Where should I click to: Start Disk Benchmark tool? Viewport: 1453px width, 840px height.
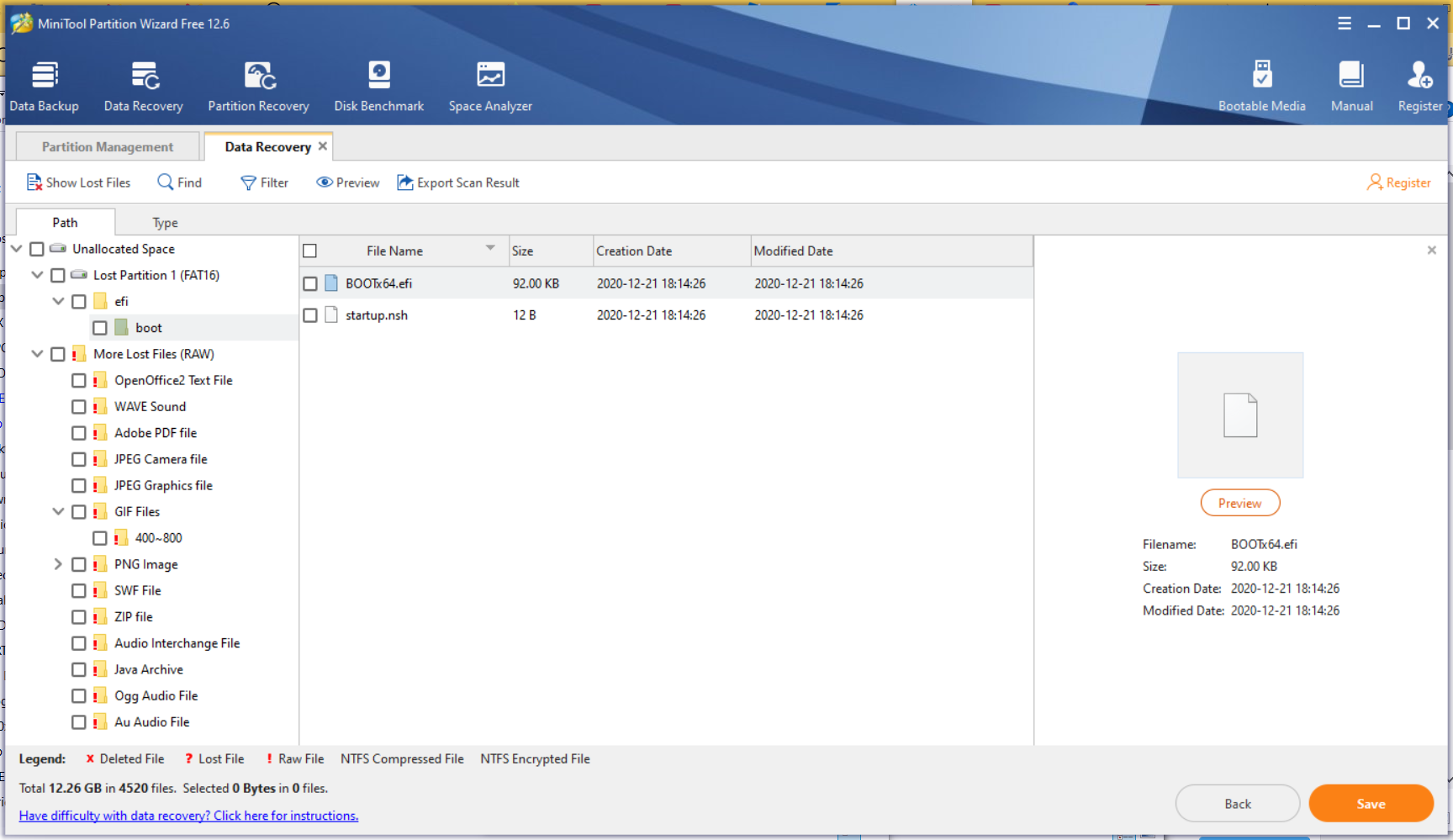click(379, 87)
